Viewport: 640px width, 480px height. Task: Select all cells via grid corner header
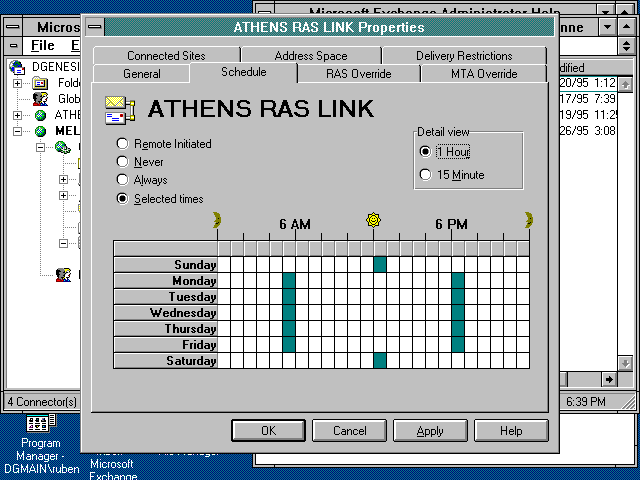(166, 249)
